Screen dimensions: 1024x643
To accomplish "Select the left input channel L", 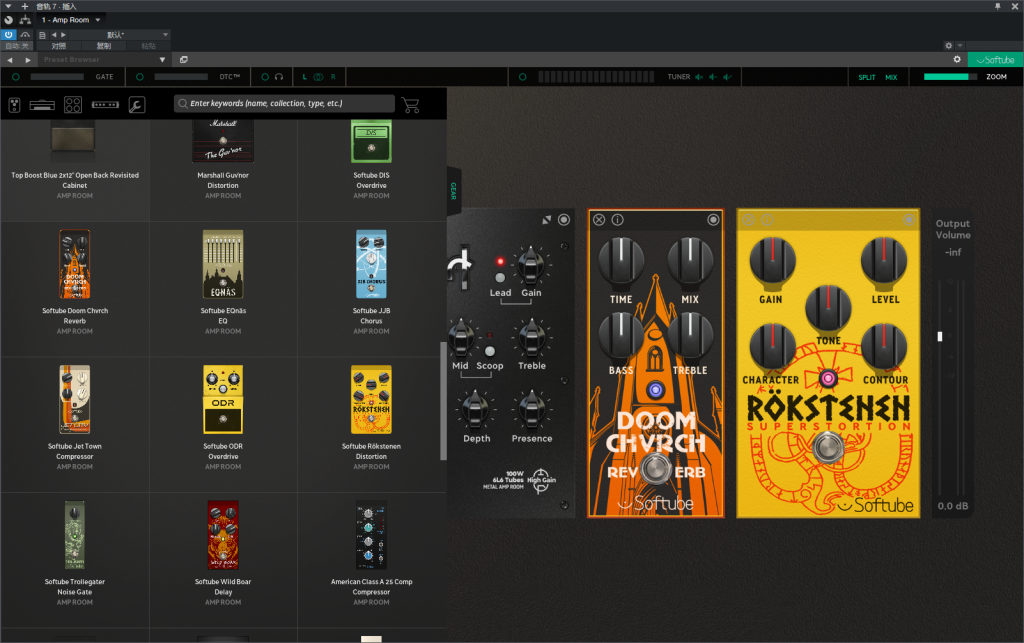I will [304, 77].
